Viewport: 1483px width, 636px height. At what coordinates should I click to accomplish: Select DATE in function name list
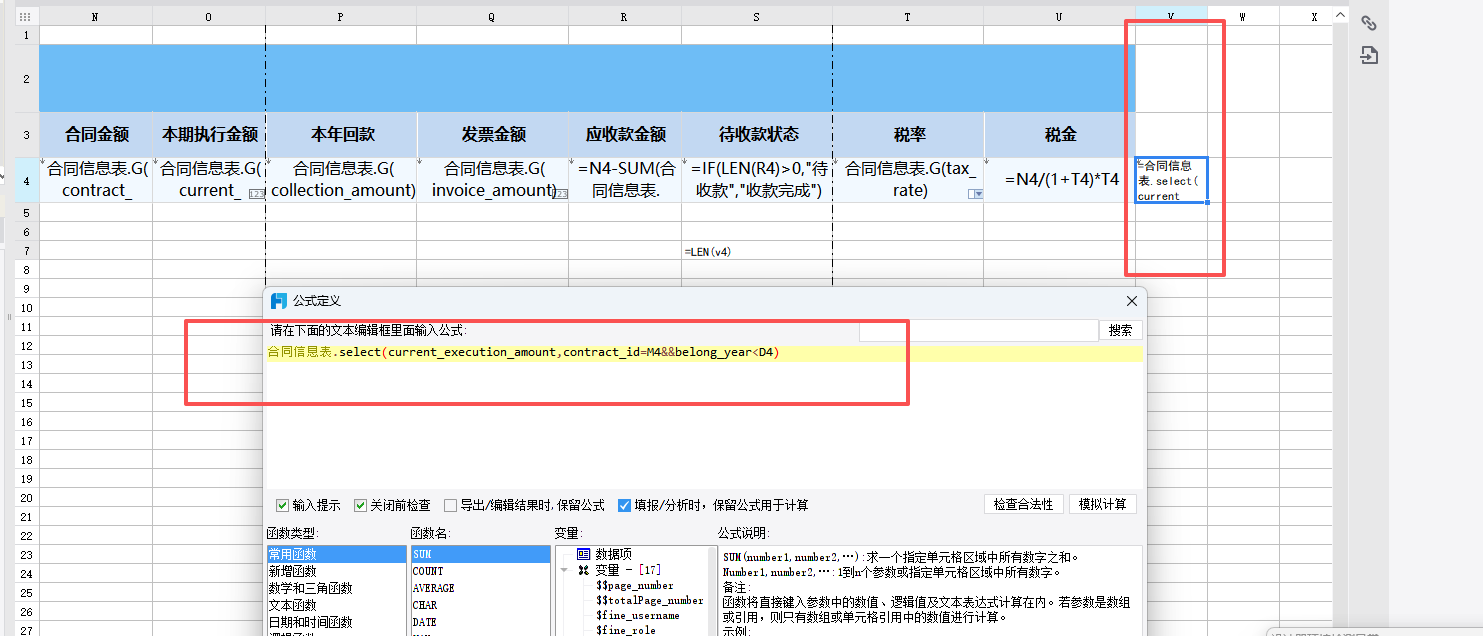point(480,622)
